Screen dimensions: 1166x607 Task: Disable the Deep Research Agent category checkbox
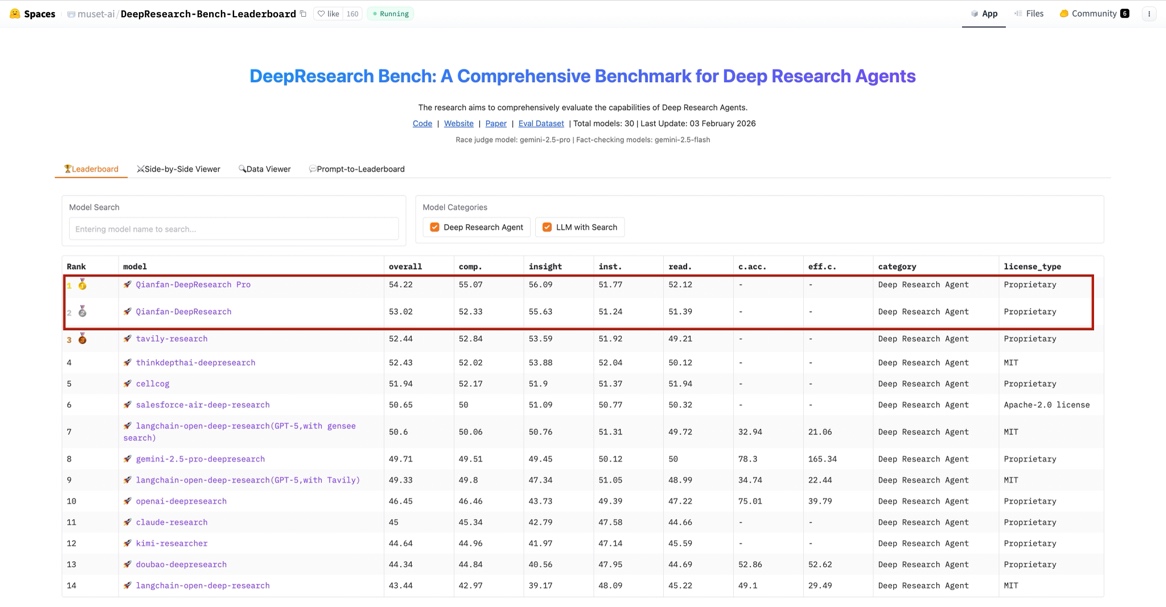435,227
